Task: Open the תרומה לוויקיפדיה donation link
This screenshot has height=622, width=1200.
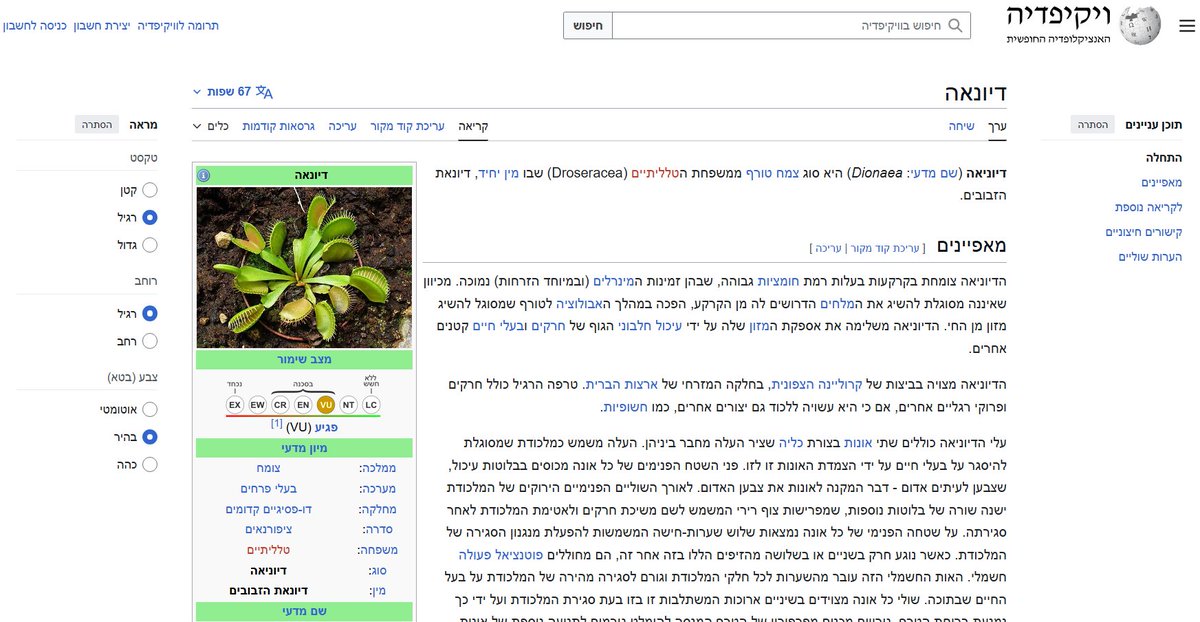Action: click(178, 25)
